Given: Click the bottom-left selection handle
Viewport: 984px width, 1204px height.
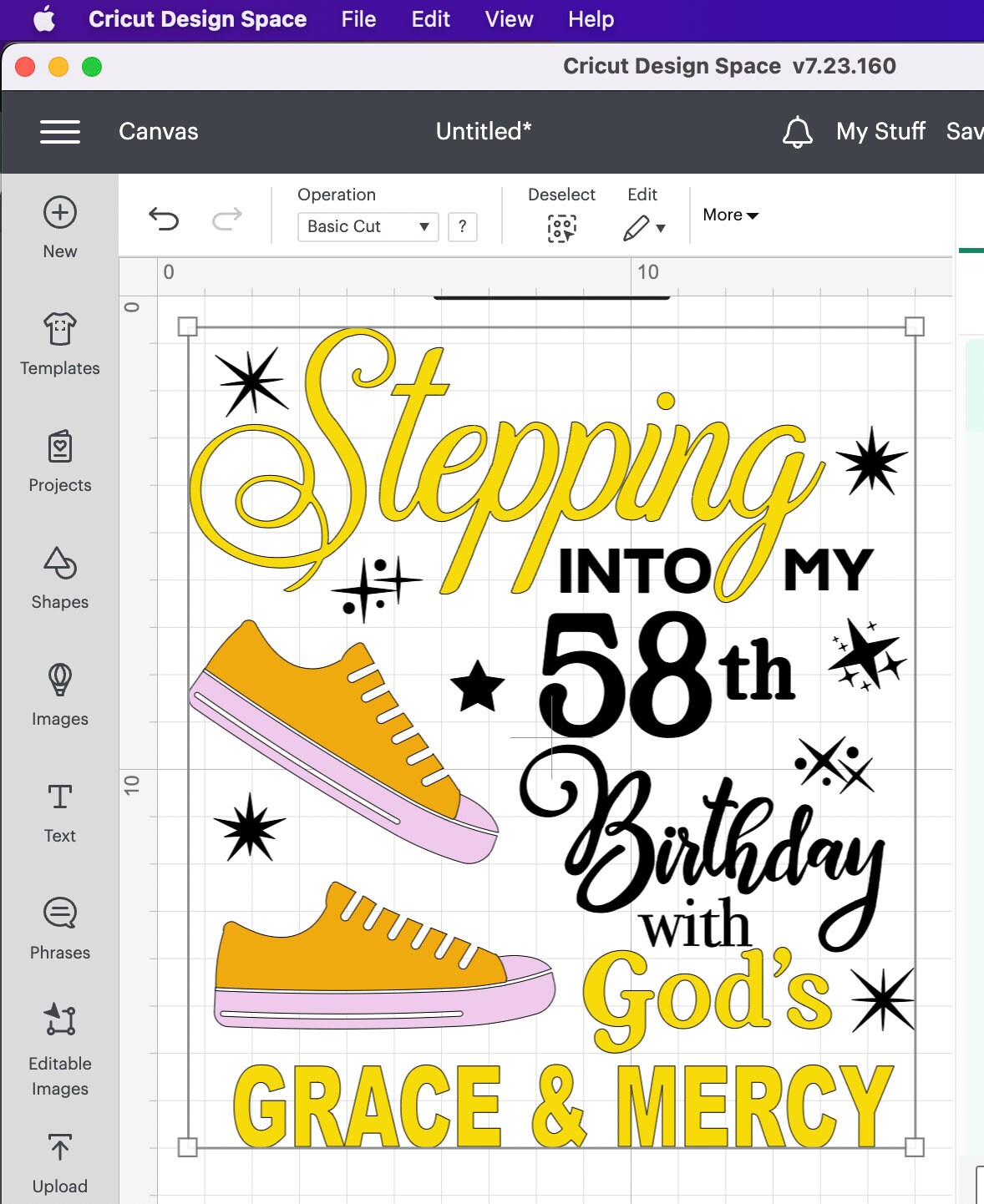Looking at the screenshot, I should point(188,1147).
